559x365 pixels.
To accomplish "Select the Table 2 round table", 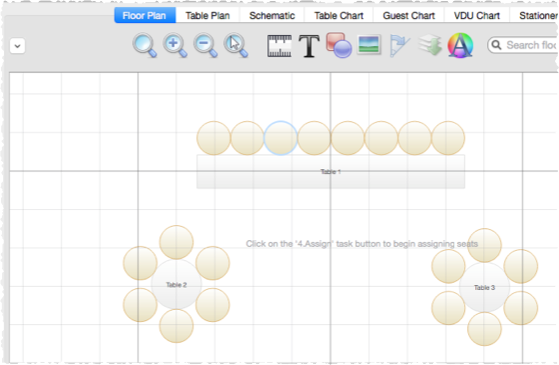I will (x=176, y=284).
